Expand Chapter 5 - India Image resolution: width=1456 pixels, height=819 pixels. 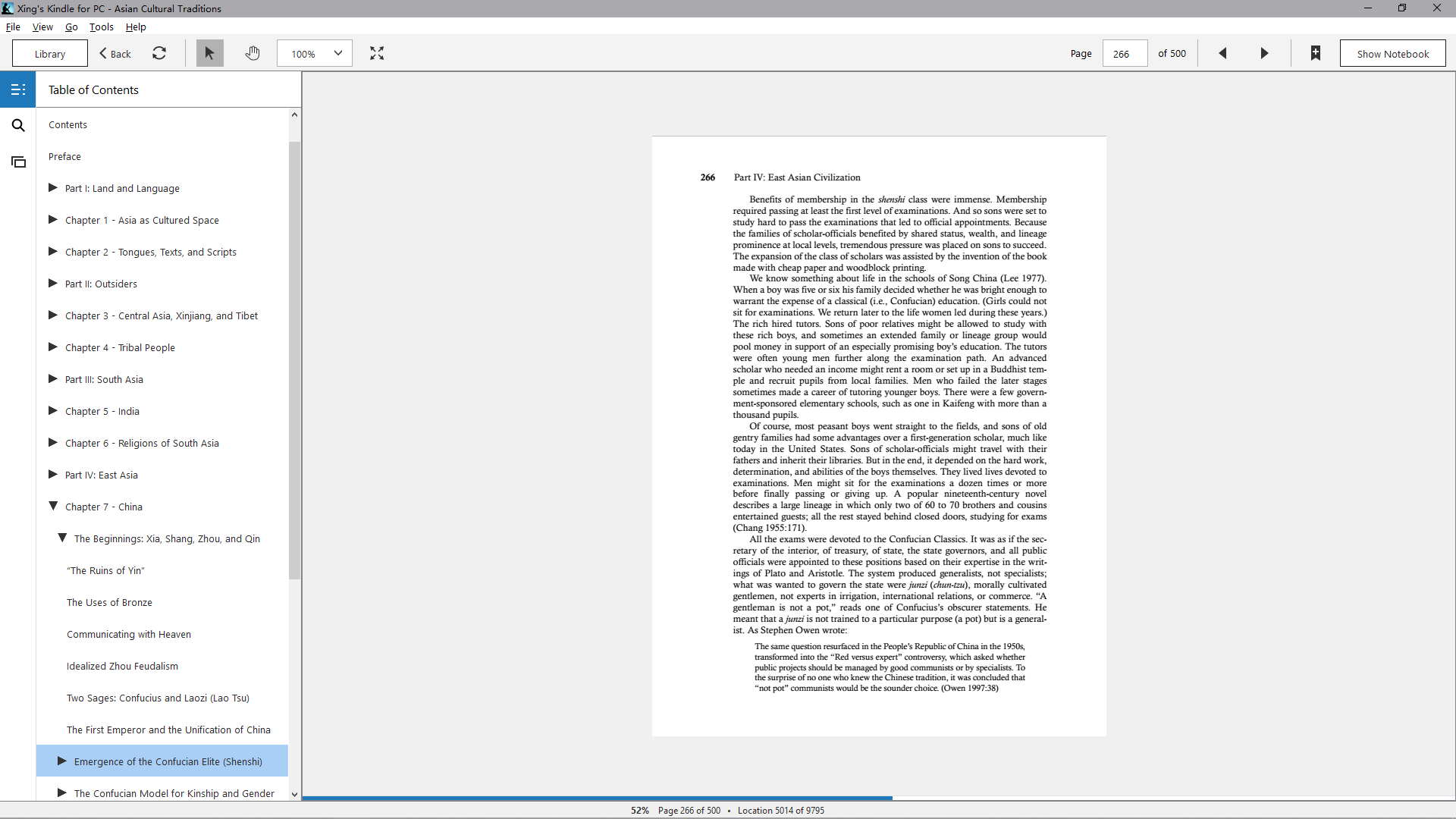(x=53, y=411)
